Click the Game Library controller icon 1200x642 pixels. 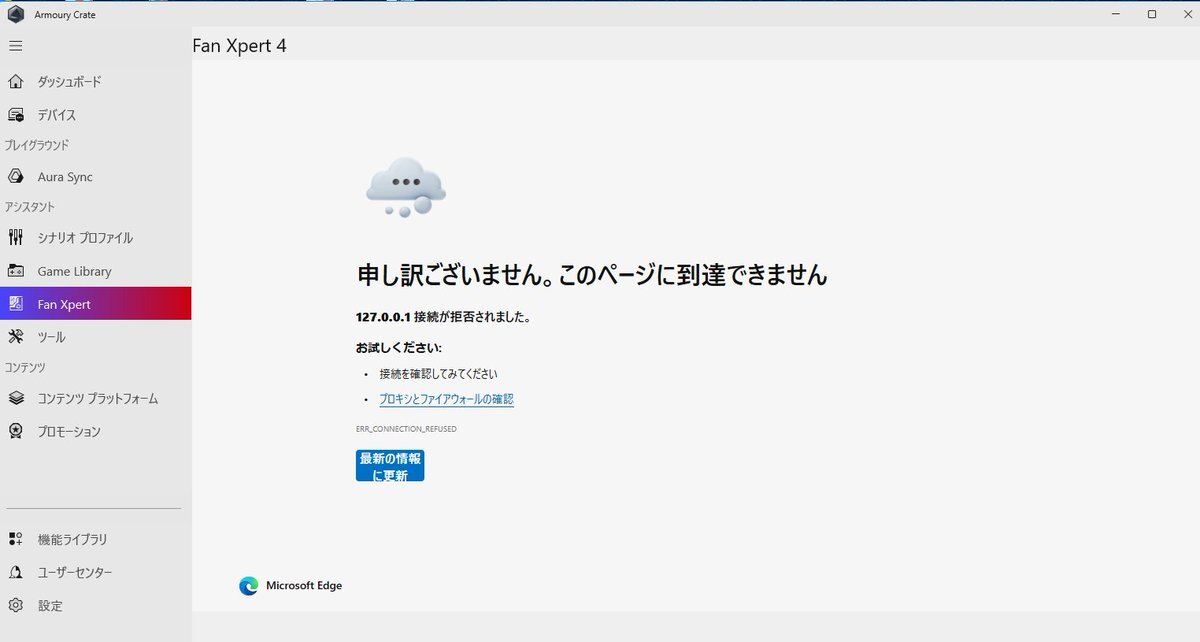click(16, 271)
